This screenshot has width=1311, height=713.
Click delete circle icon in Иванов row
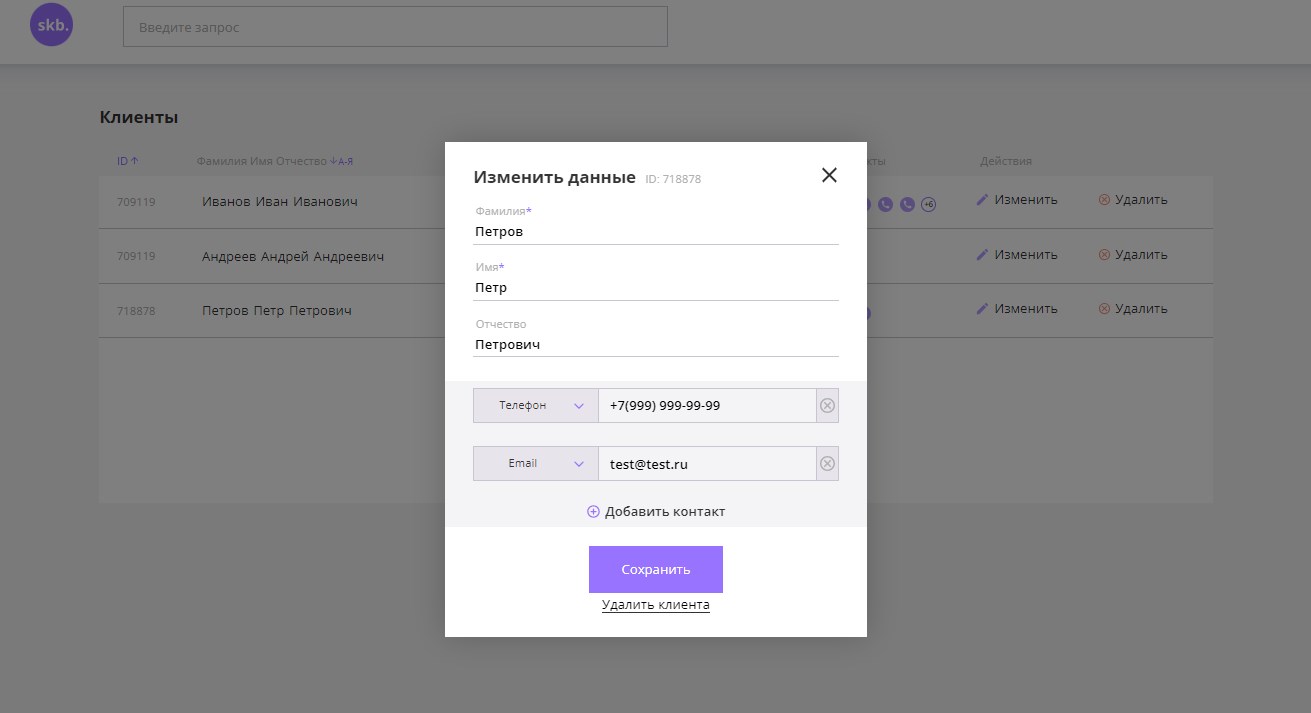(1105, 199)
